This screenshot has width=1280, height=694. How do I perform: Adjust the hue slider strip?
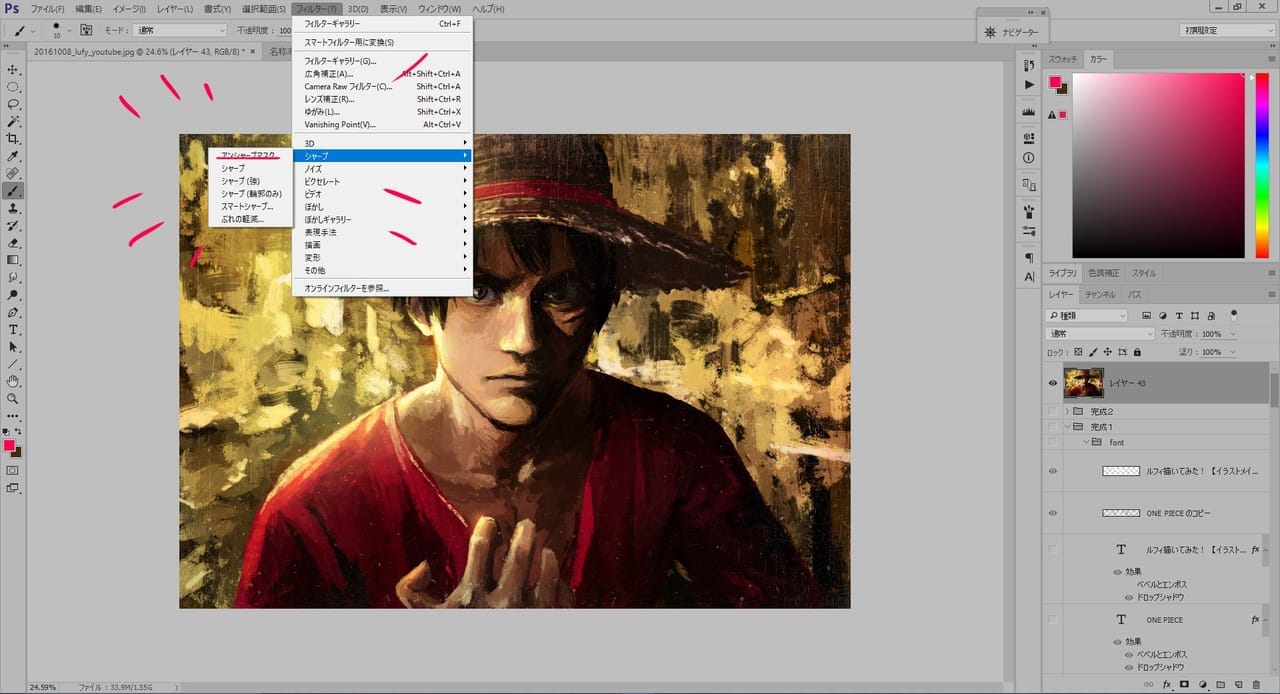[x=1262, y=165]
